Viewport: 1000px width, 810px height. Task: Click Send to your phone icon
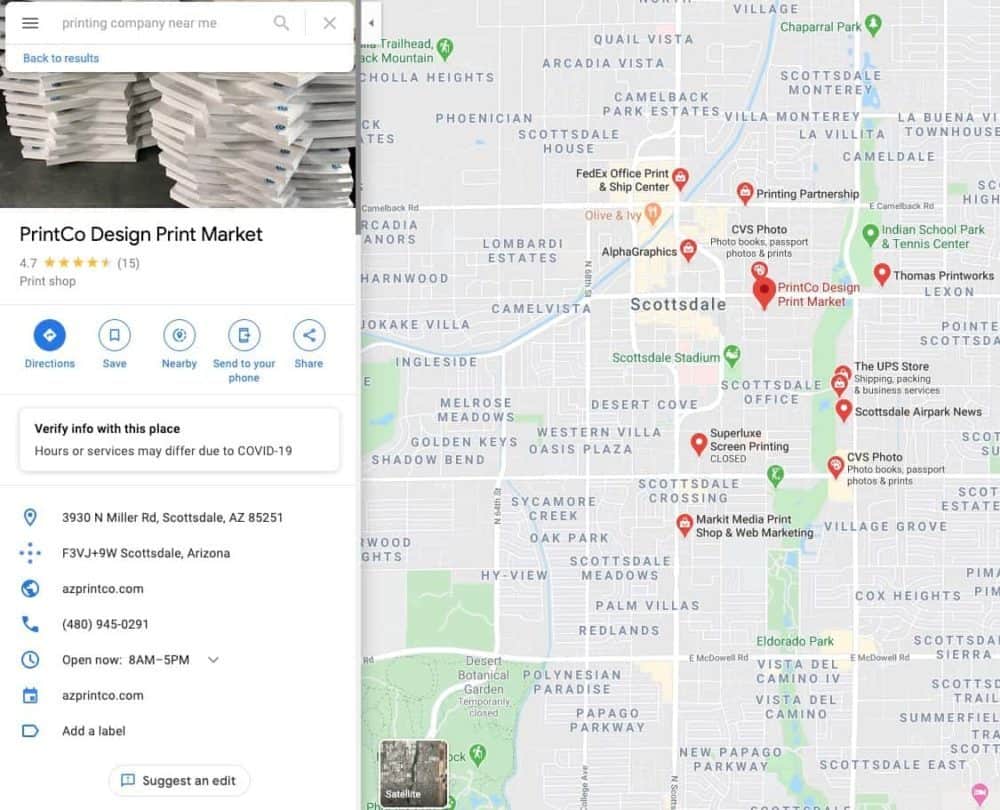(244, 335)
